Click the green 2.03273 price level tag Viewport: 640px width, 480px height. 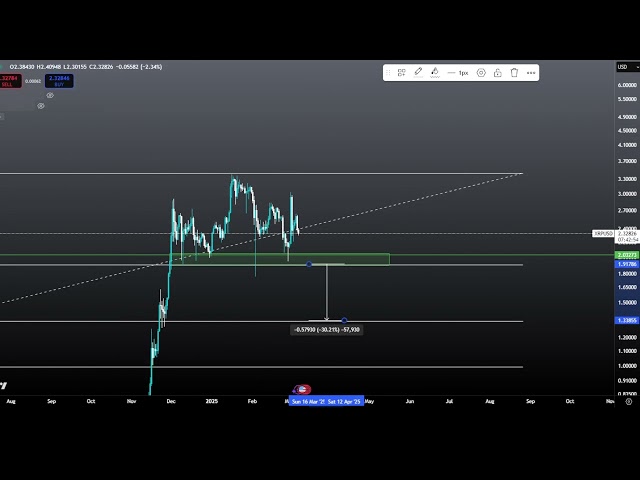626,256
